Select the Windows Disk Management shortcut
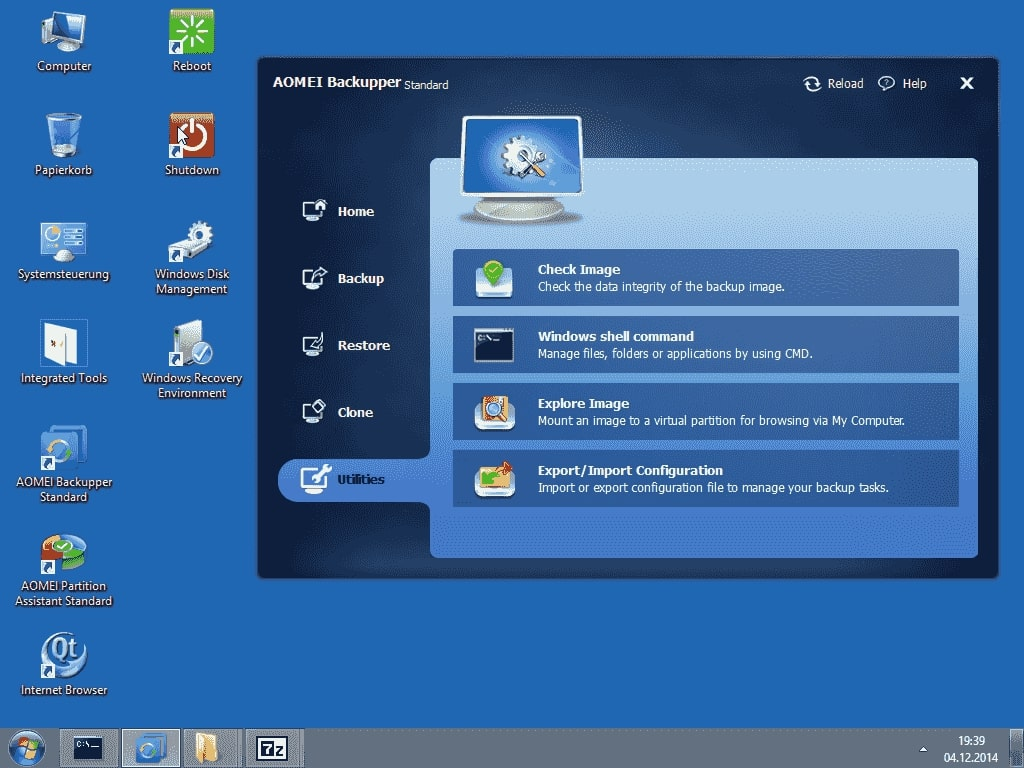The height and width of the screenshot is (768, 1024). [191, 259]
